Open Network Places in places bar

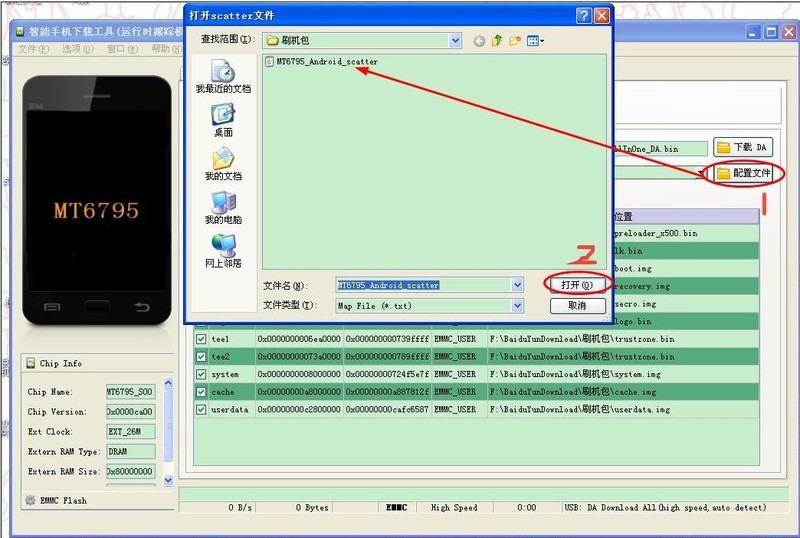[222, 251]
